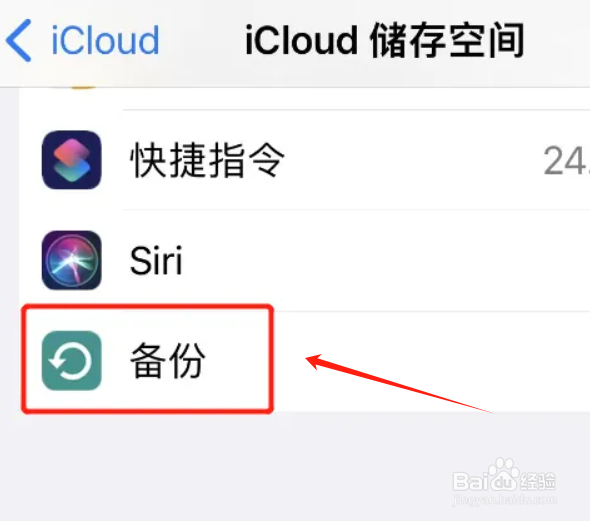Go back via the iCloud link
Image resolution: width=590 pixels, height=521 pixels.
point(105,40)
